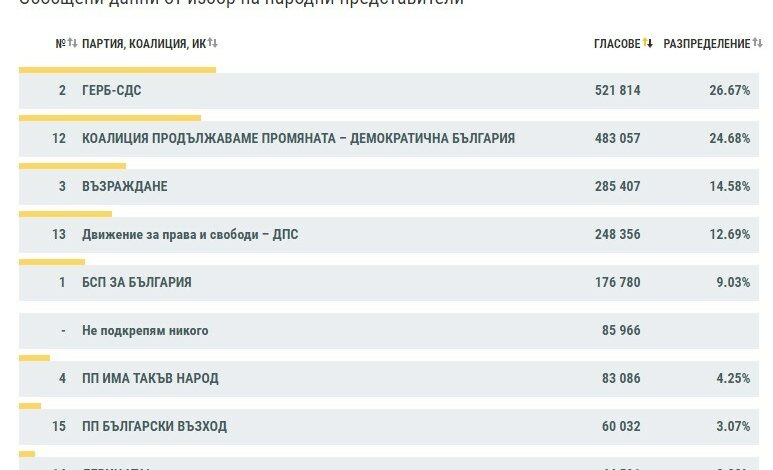Click the 521 814 votes value
The height and width of the screenshot is (470, 773).
point(617,90)
